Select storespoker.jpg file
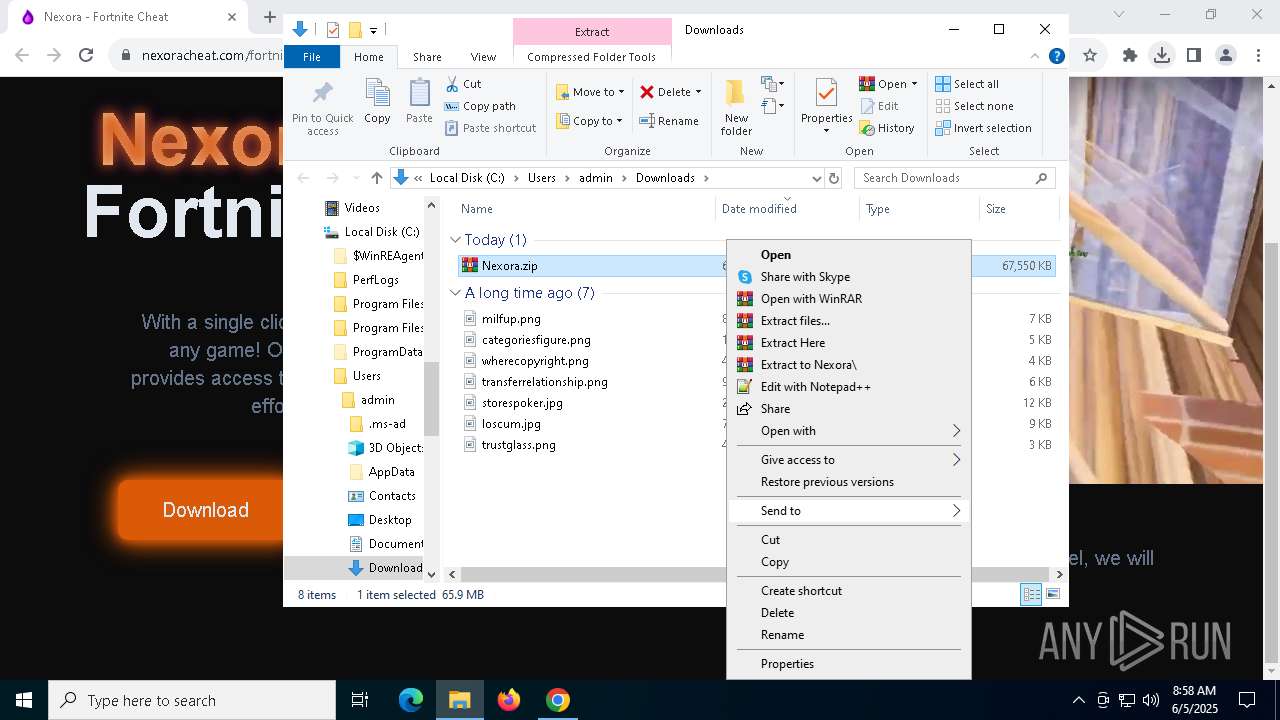 coord(522,403)
